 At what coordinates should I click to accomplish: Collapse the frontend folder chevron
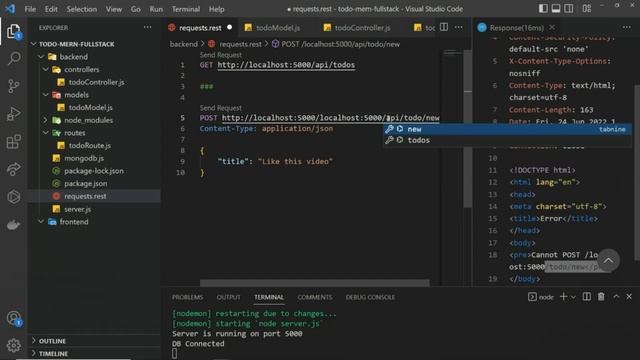[x=41, y=222]
